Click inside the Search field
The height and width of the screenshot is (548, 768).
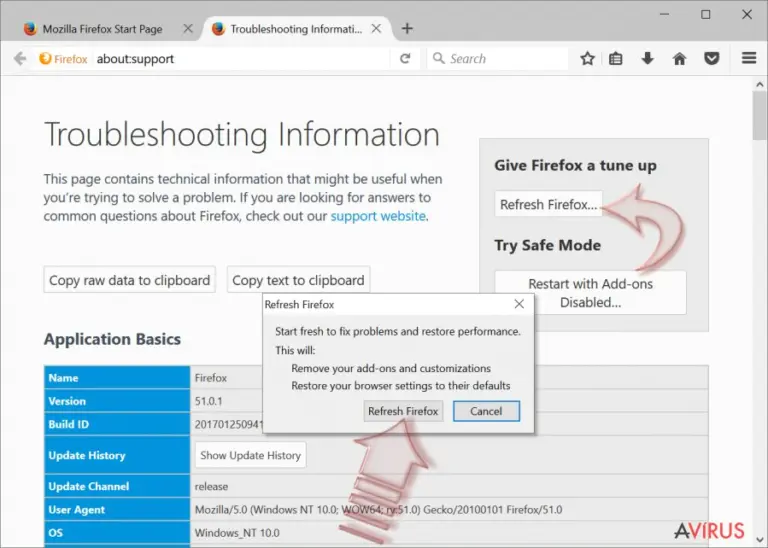(x=498, y=59)
